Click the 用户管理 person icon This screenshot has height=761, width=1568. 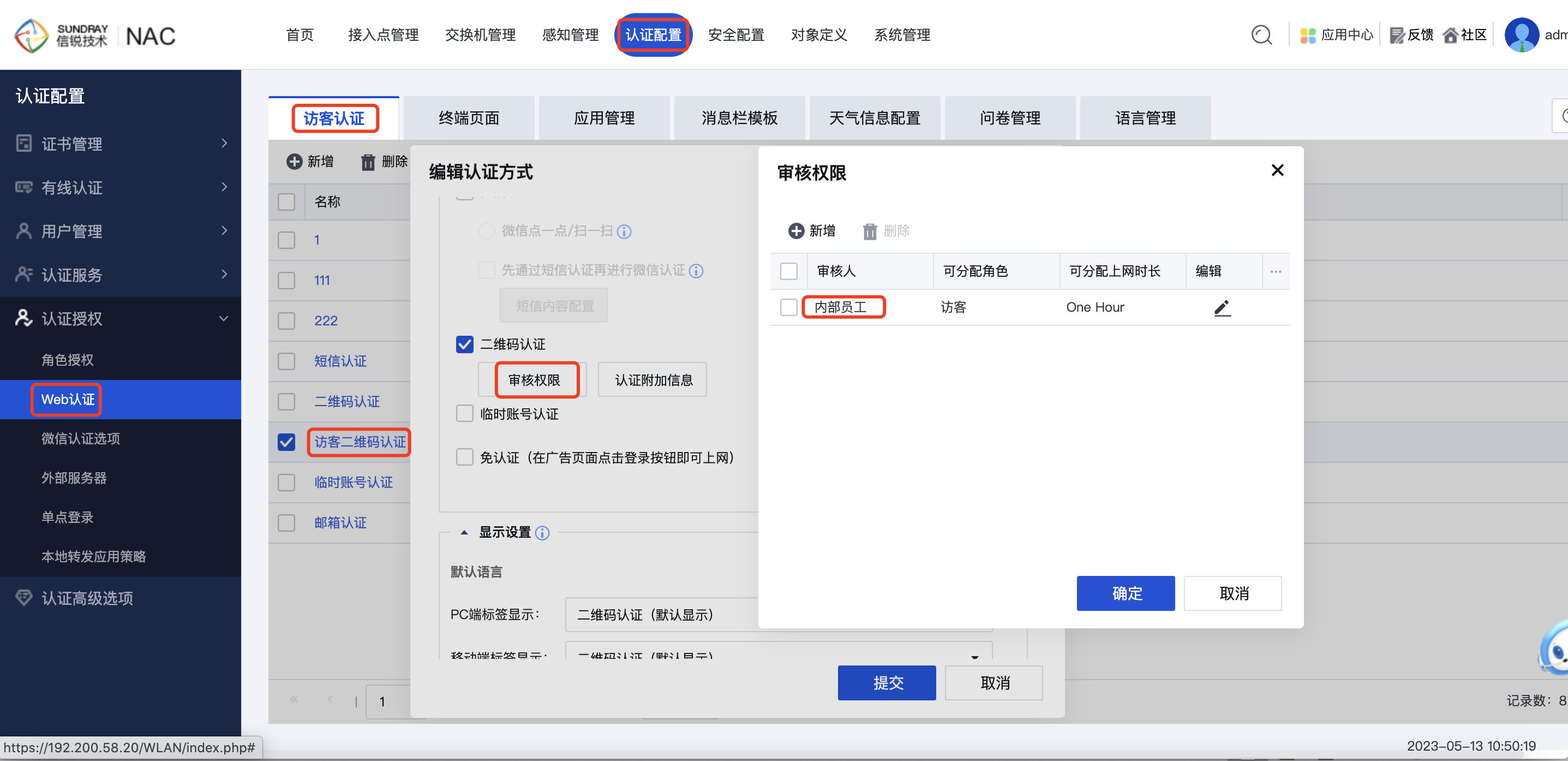pos(24,231)
